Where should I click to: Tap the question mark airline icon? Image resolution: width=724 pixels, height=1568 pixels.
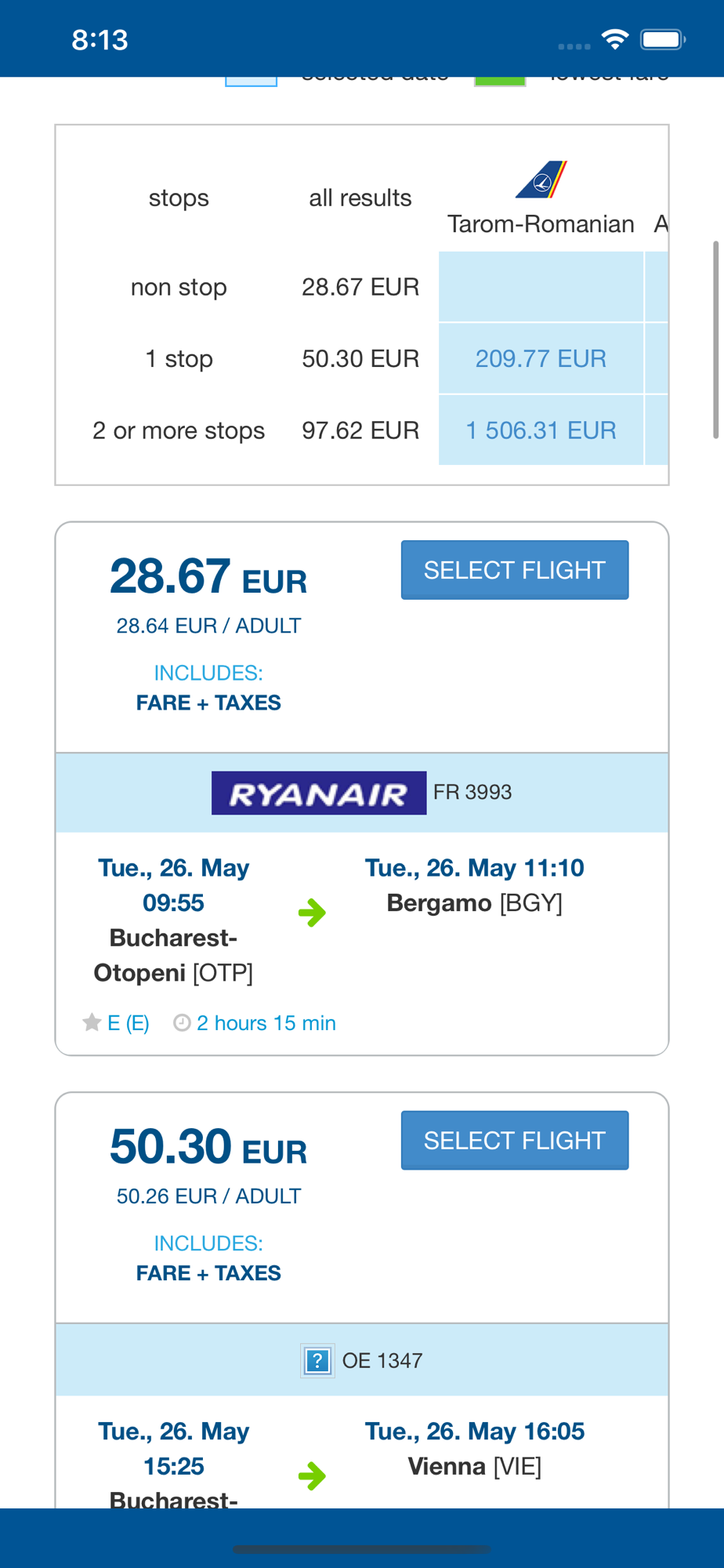[x=317, y=1361]
